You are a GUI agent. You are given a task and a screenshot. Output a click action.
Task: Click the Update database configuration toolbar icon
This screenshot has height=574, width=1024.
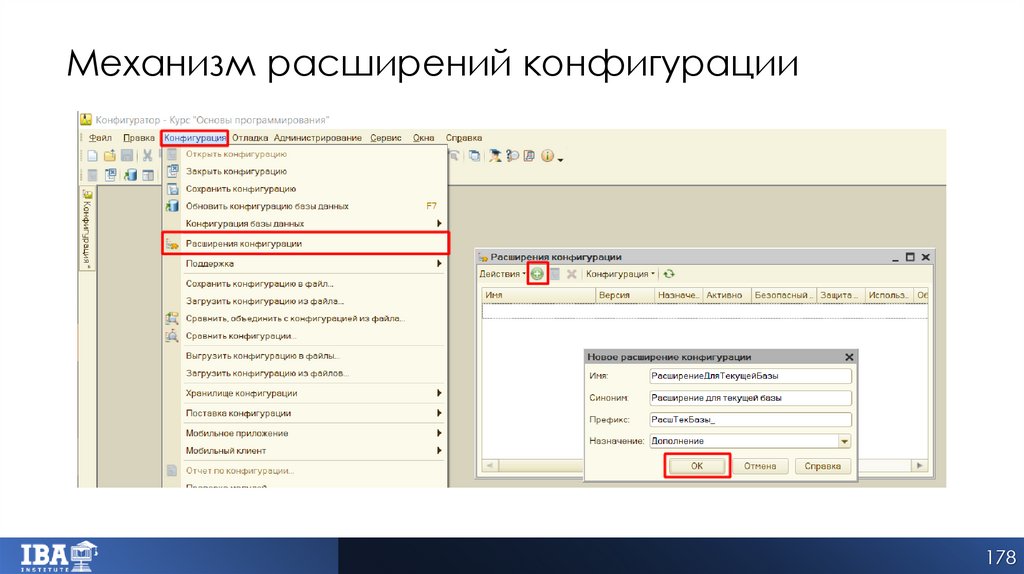tap(131, 174)
